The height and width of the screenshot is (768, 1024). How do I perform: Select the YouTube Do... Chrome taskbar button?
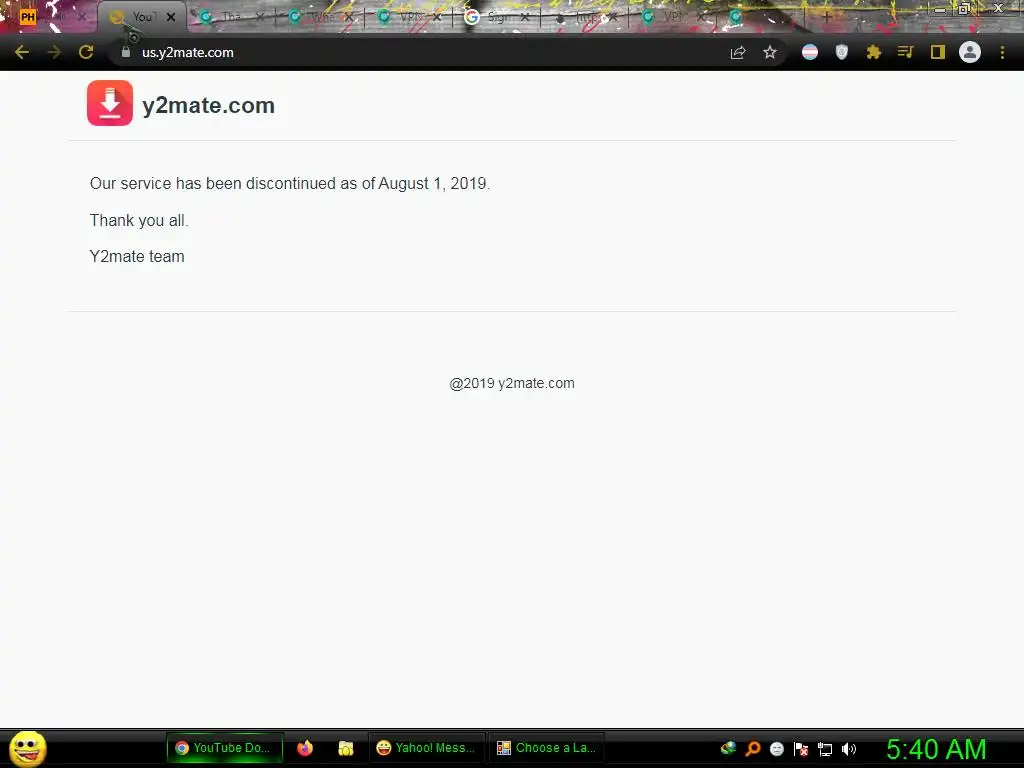225,748
